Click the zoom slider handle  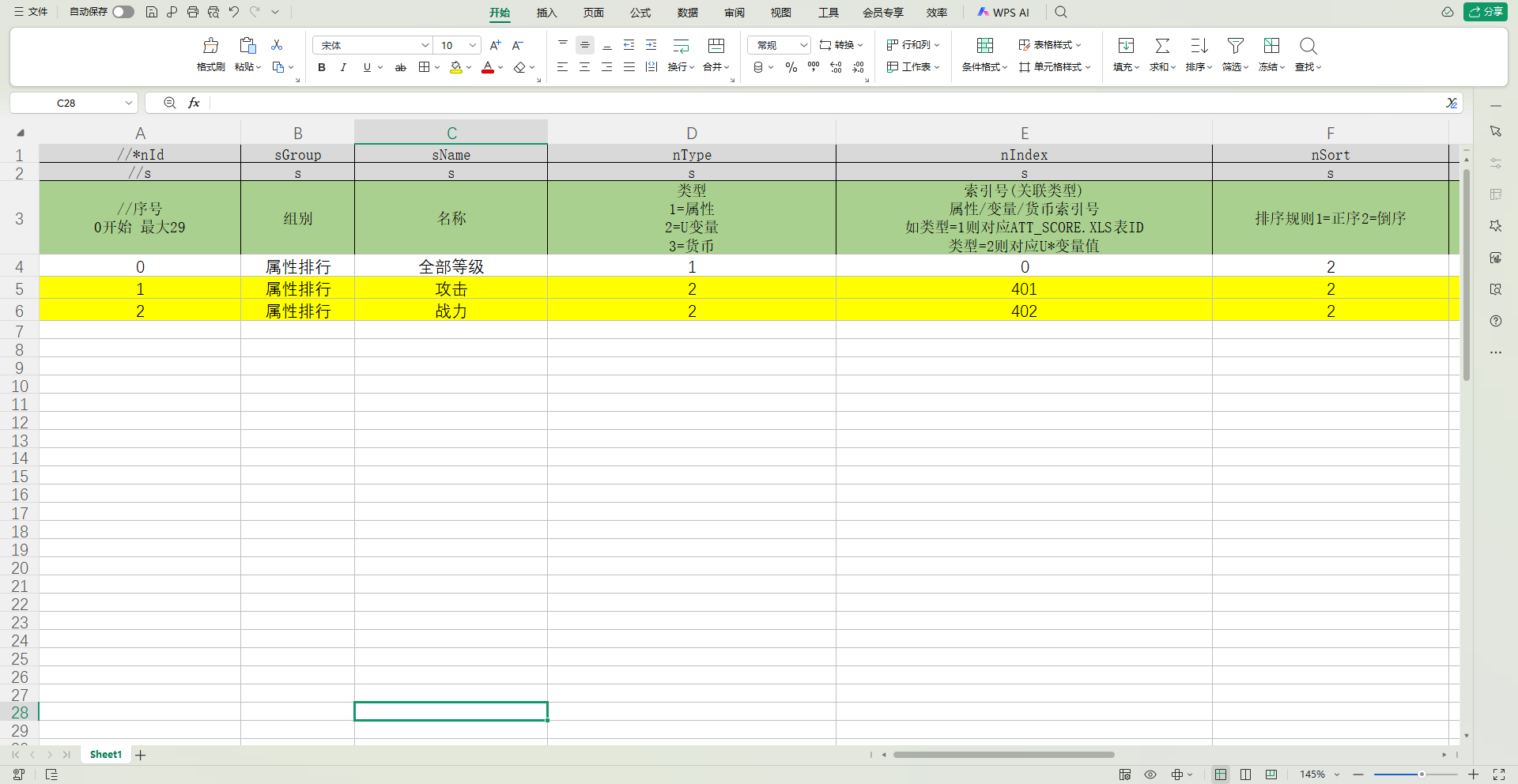[x=1422, y=775]
